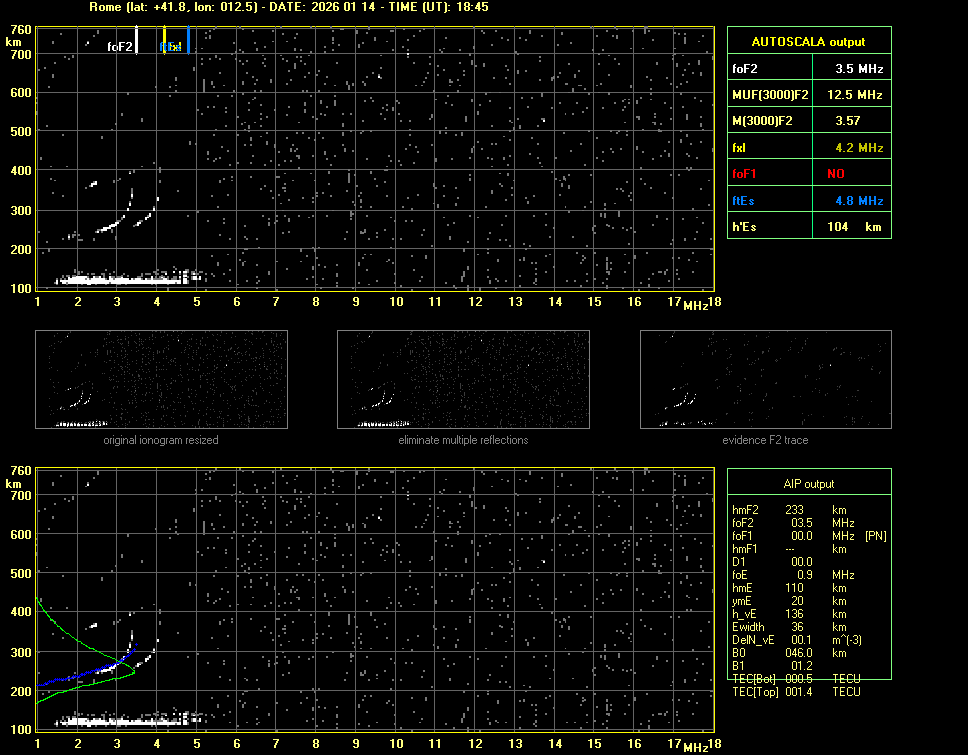Image resolution: width=968 pixels, height=755 pixels.
Task: Click the blue F2 trace fit on bottom ionogram
Action: 100,668
